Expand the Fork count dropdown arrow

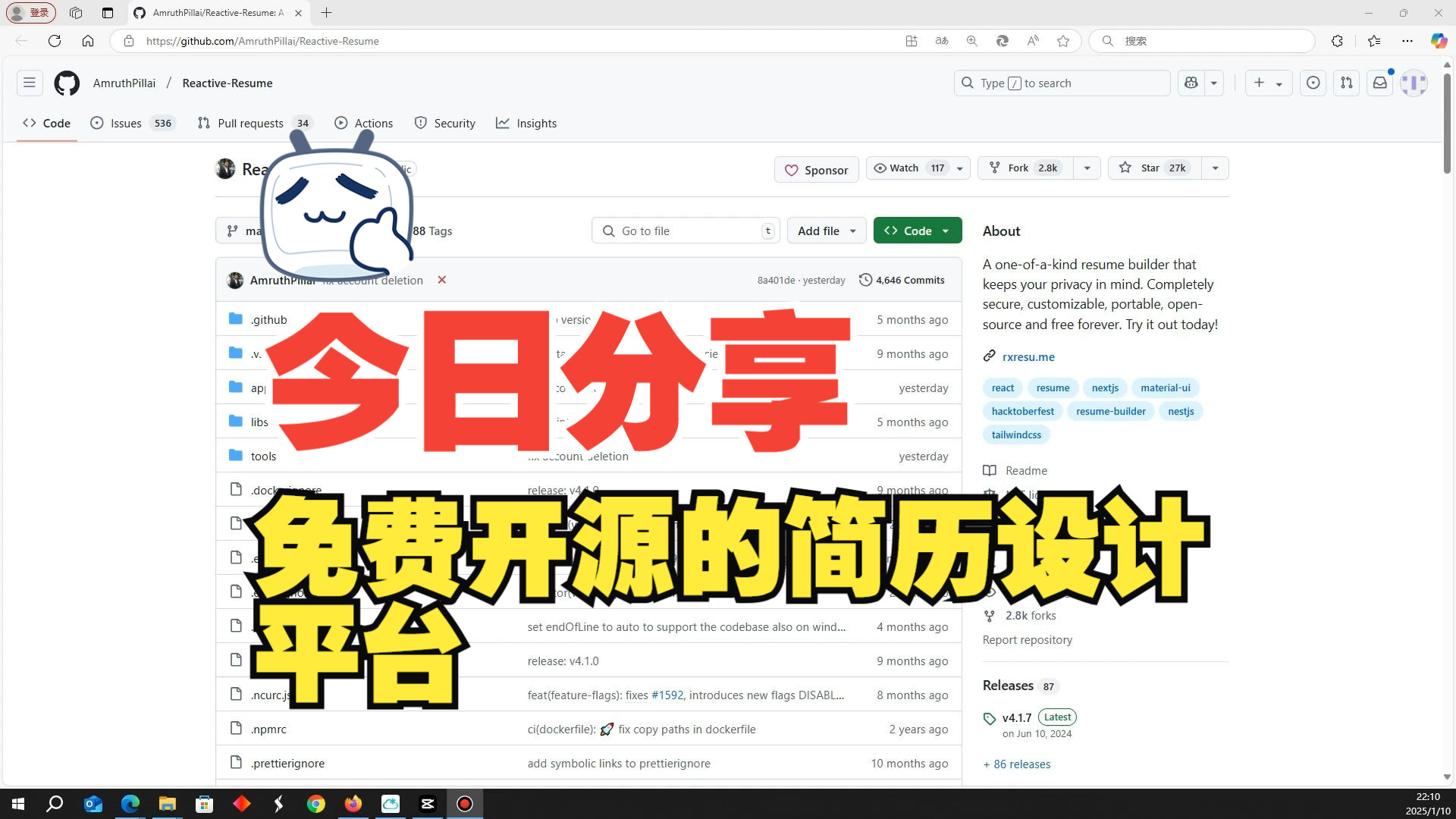click(x=1085, y=167)
